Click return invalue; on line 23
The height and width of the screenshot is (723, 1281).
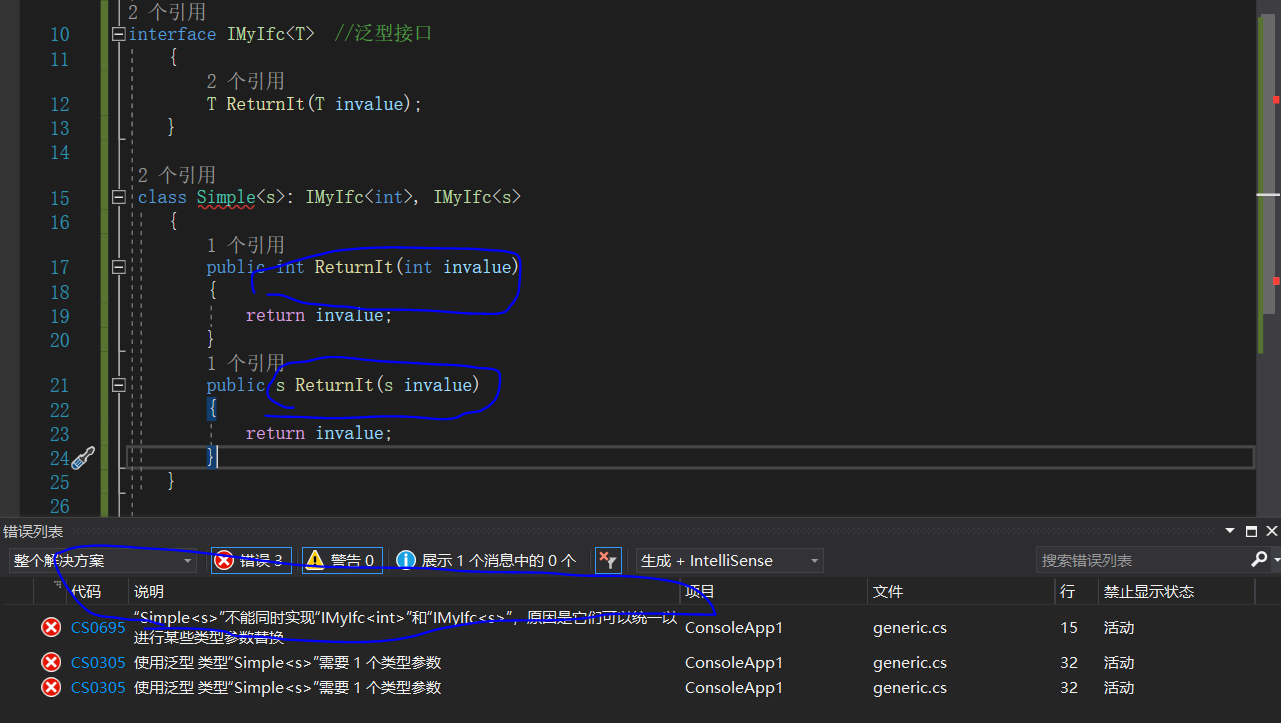pyautogui.click(x=320, y=433)
